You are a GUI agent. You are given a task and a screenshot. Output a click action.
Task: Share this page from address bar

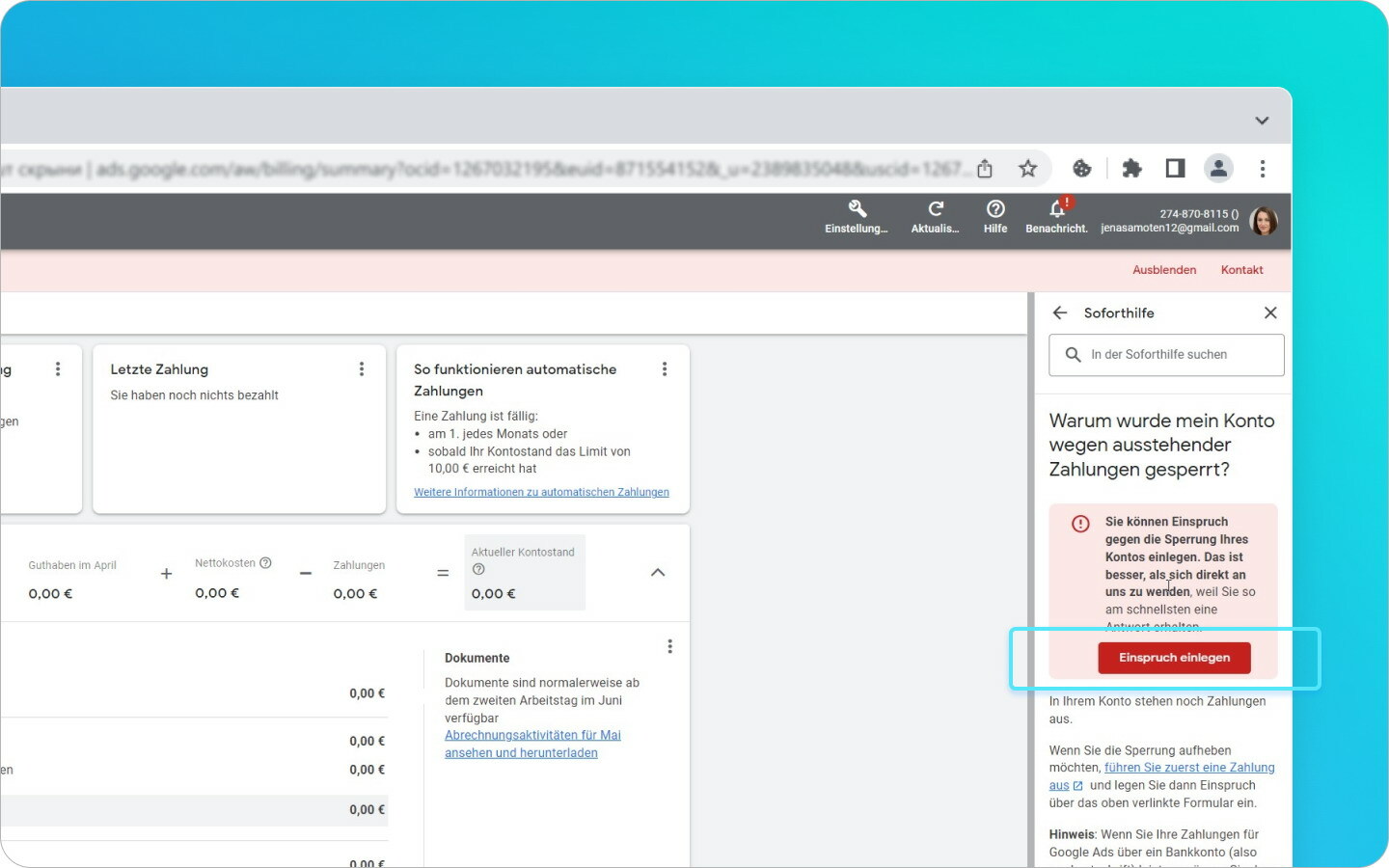tap(985, 169)
